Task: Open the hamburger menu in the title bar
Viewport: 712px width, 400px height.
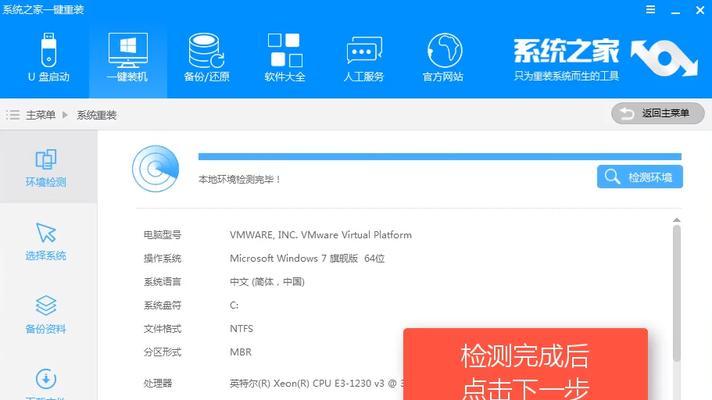Action: tap(650, 10)
